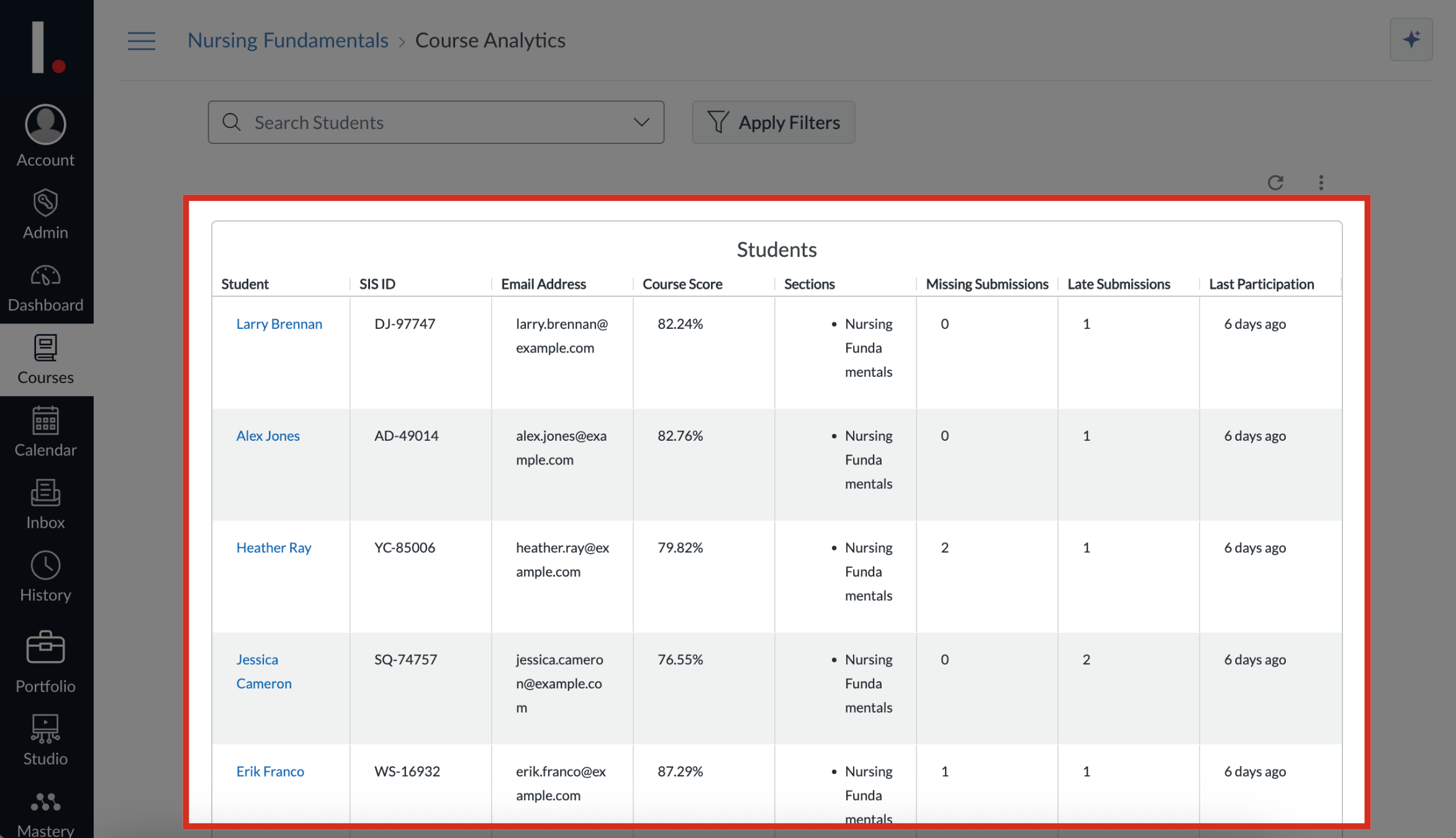Open Heather Ray's student link

pyautogui.click(x=273, y=547)
